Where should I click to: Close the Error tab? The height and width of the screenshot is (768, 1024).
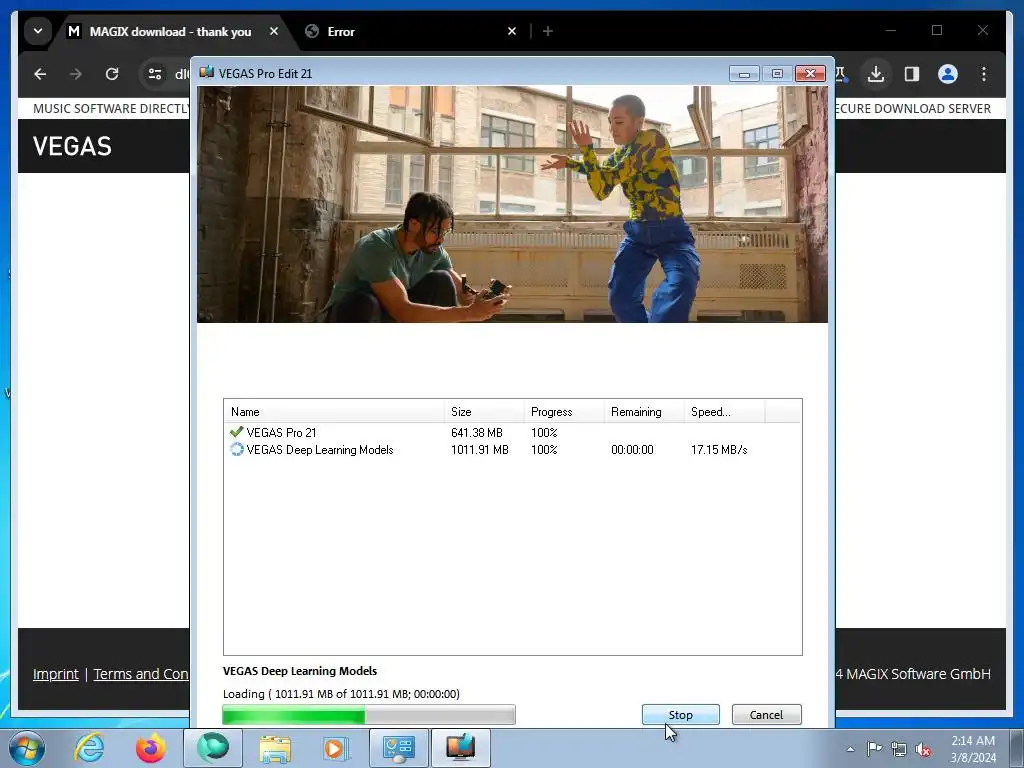pos(512,31)
